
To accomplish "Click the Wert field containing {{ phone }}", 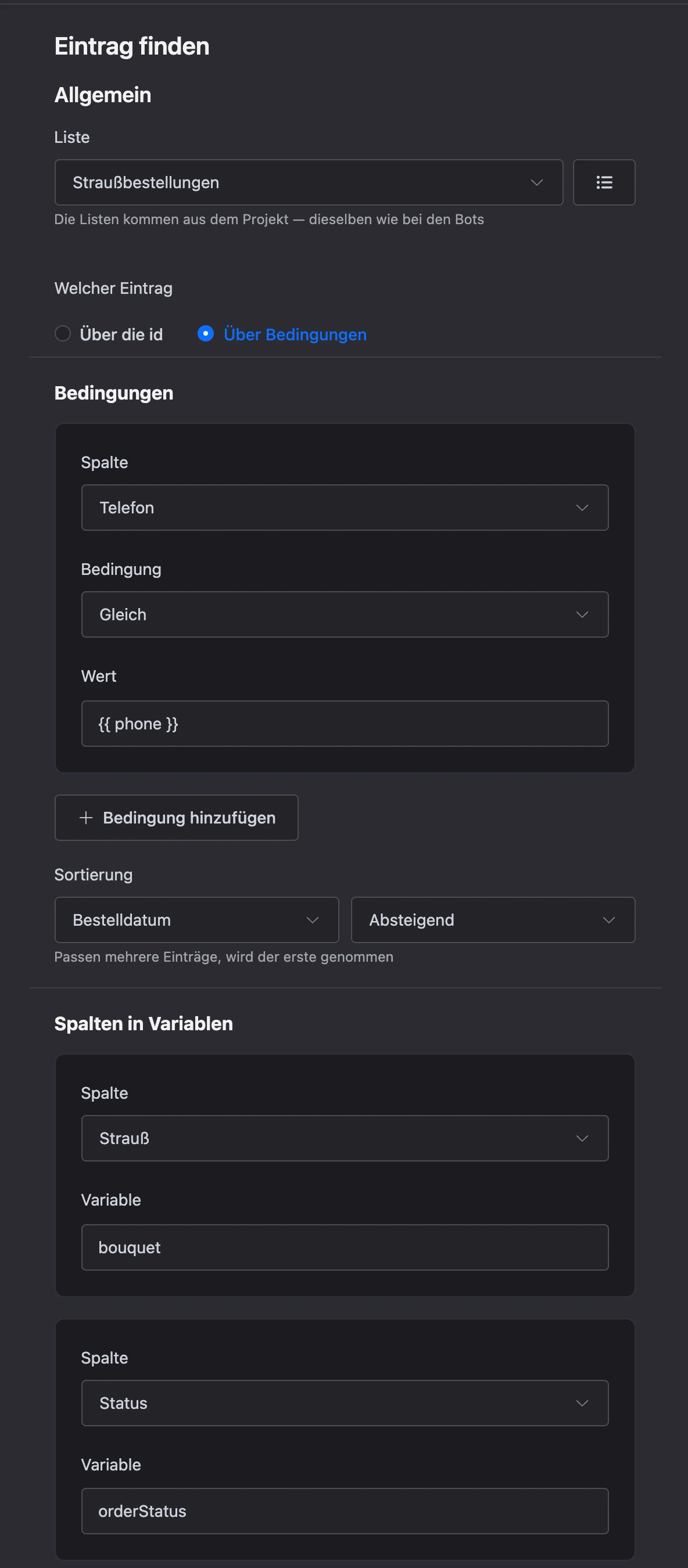I will point(345,724).
